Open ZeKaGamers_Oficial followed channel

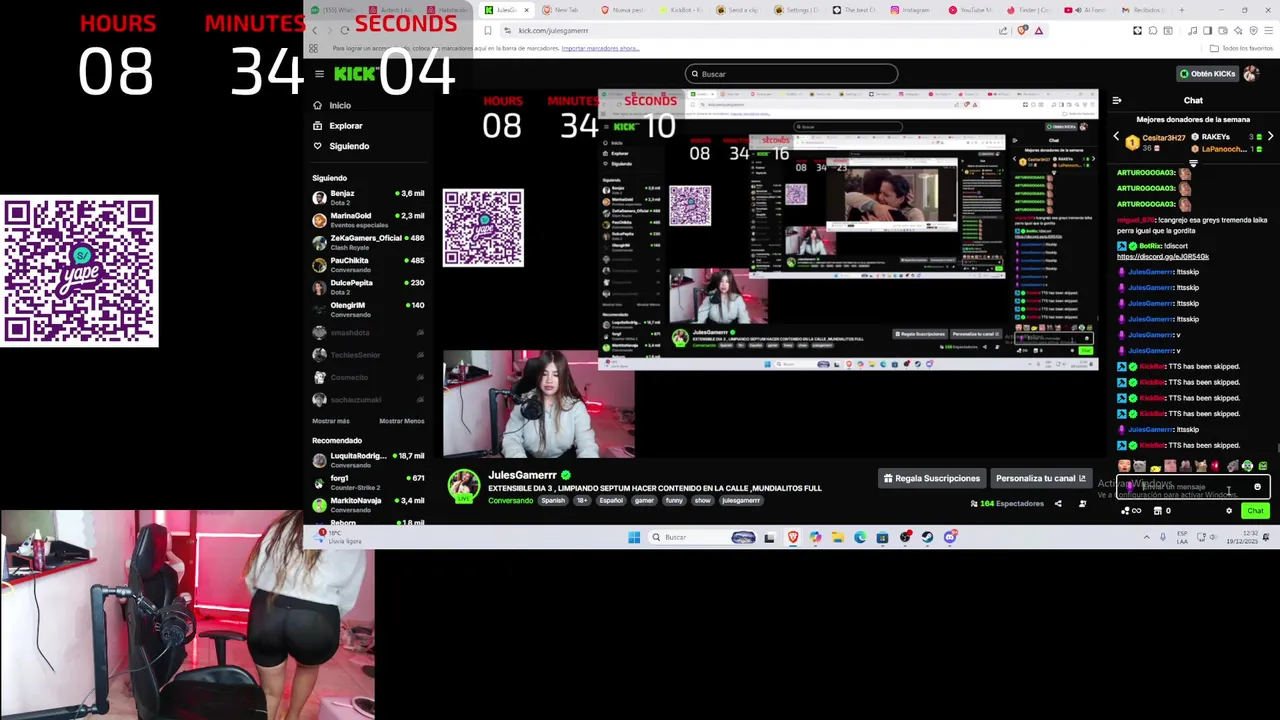click(368, 242)
